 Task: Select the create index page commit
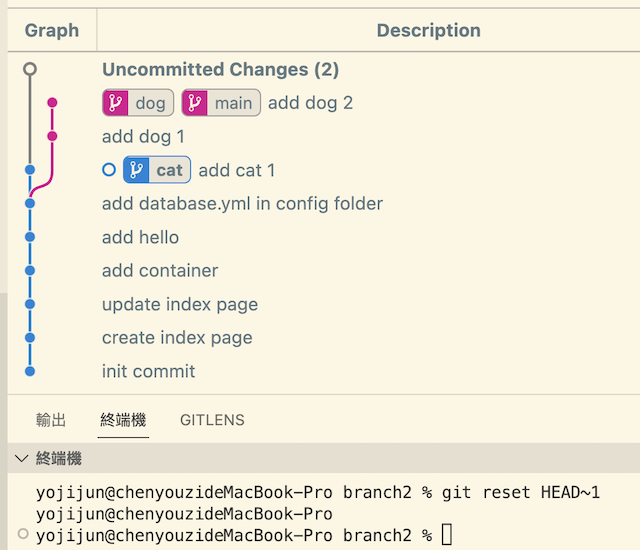[177, 337]
